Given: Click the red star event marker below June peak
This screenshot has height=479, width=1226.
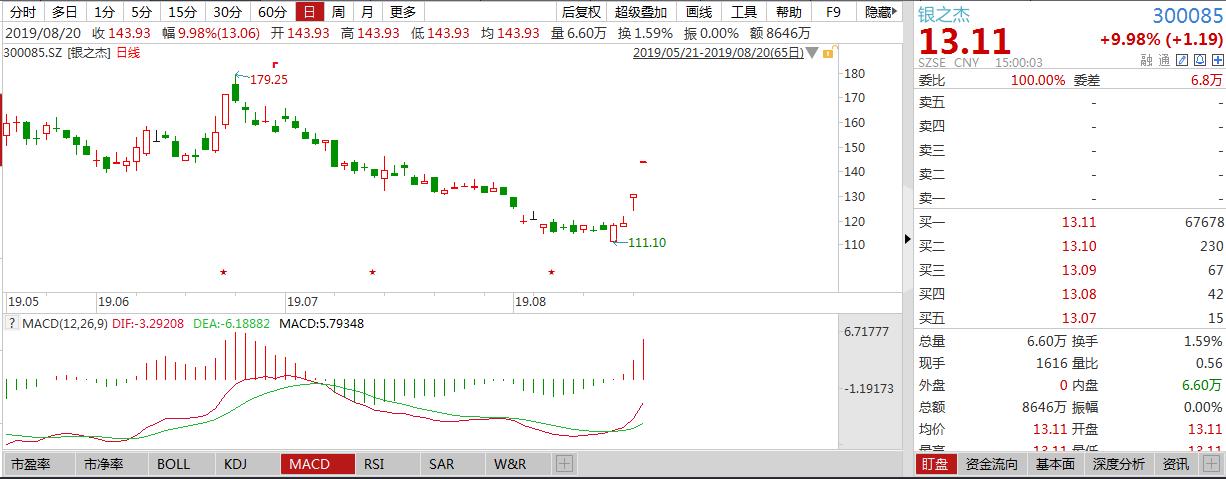Looking at the screenshot, I should pyautogui.click(x=223, y=272).
